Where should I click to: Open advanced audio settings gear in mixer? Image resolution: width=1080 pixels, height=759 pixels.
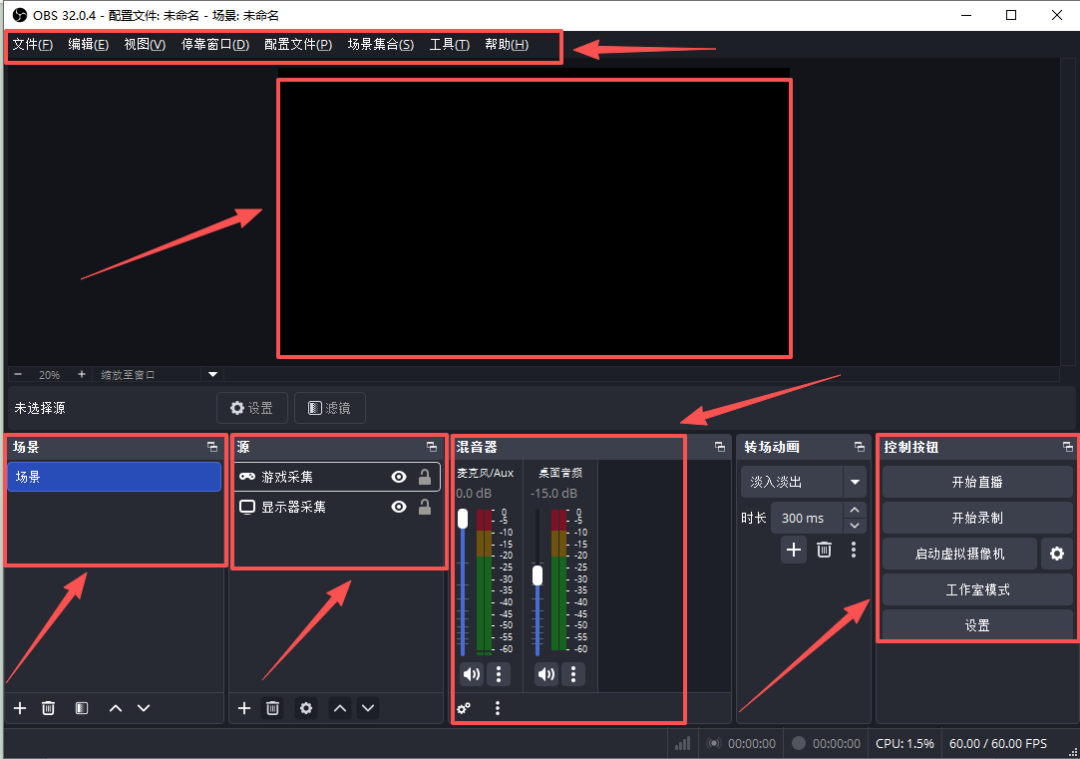click(x=462, y=708)
